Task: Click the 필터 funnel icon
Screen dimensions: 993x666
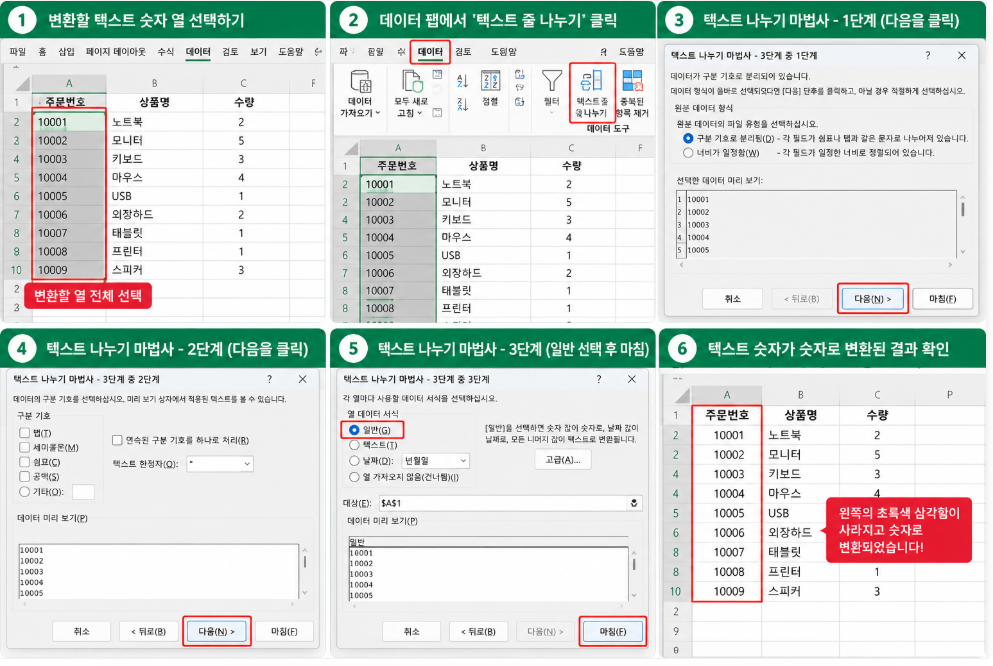Action: (552, 81)
